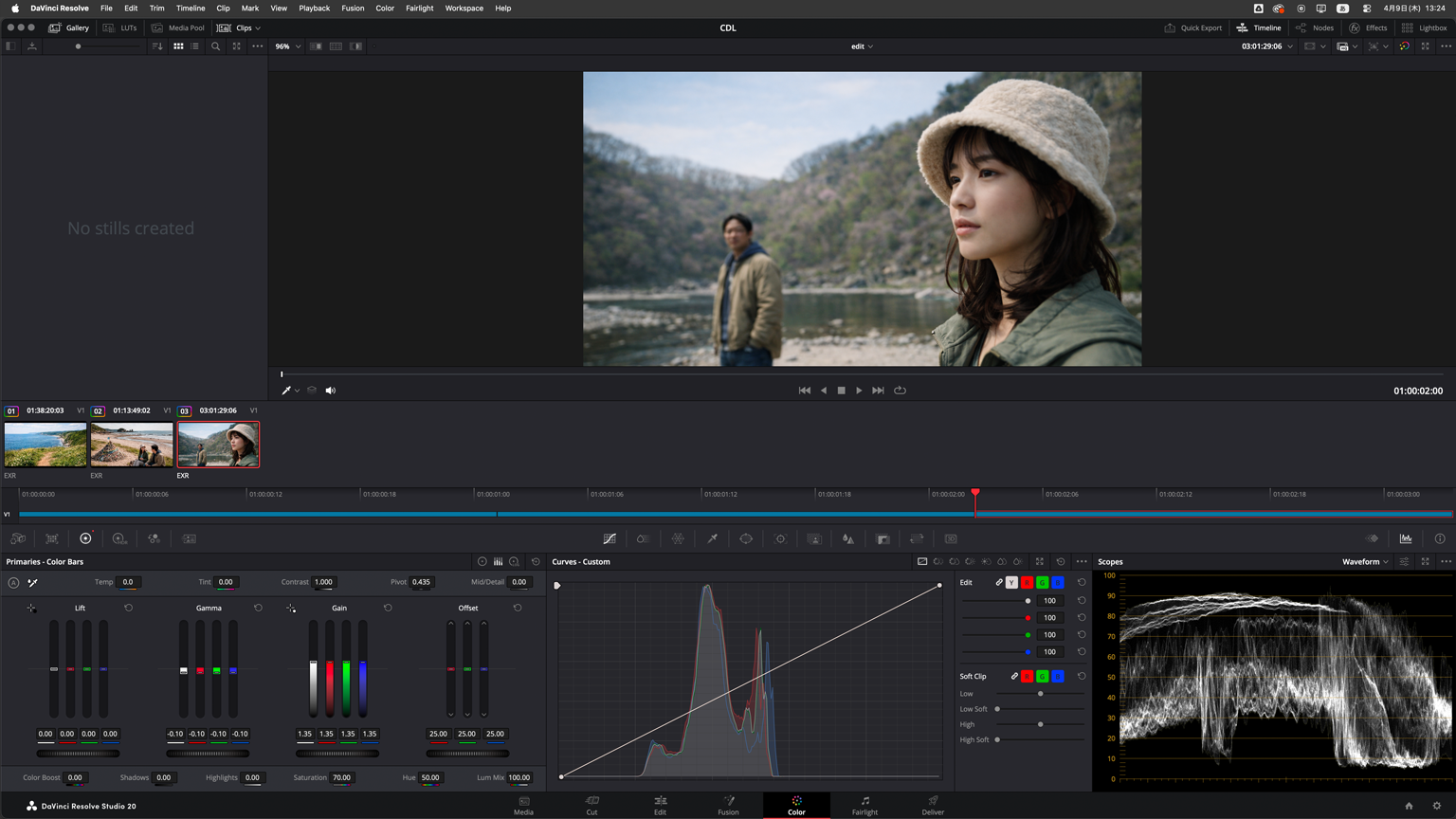The height and width of the screenshot is (819, 1456).
Task: Open the Clips filter dropdown
Action: 258,28
